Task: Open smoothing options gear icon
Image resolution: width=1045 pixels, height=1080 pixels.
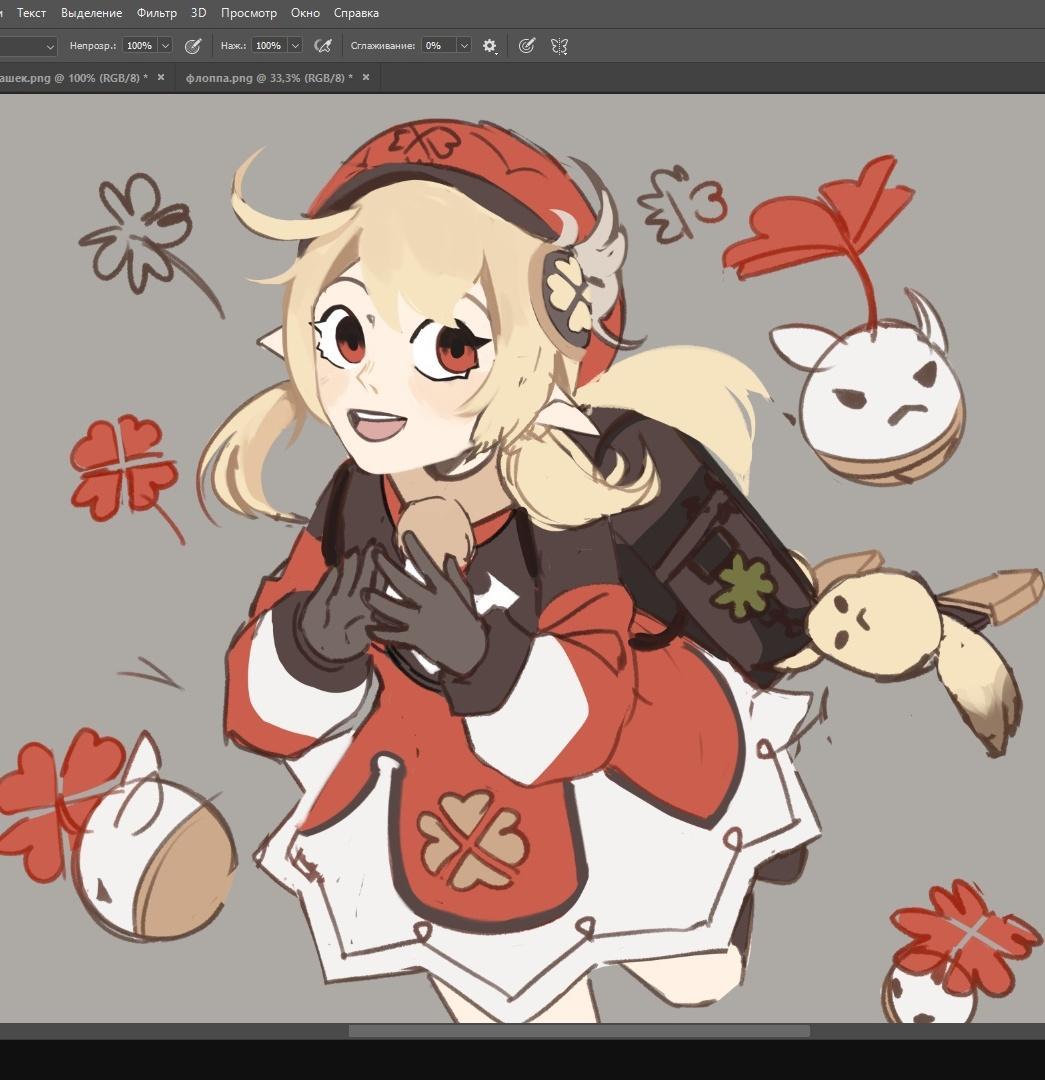Action: click(490, 46)
